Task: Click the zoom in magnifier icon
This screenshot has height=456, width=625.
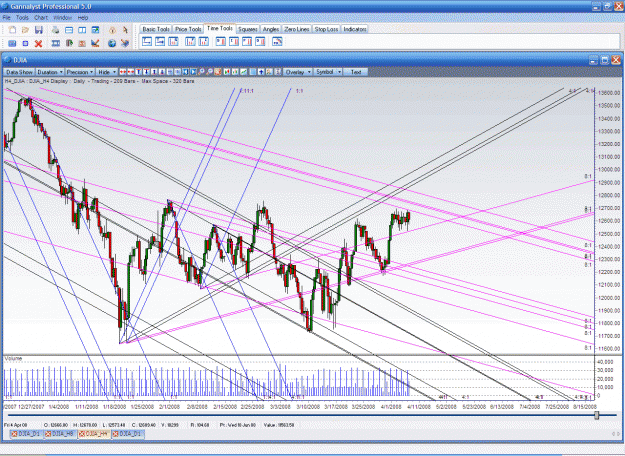Action: tap(201, 72)
